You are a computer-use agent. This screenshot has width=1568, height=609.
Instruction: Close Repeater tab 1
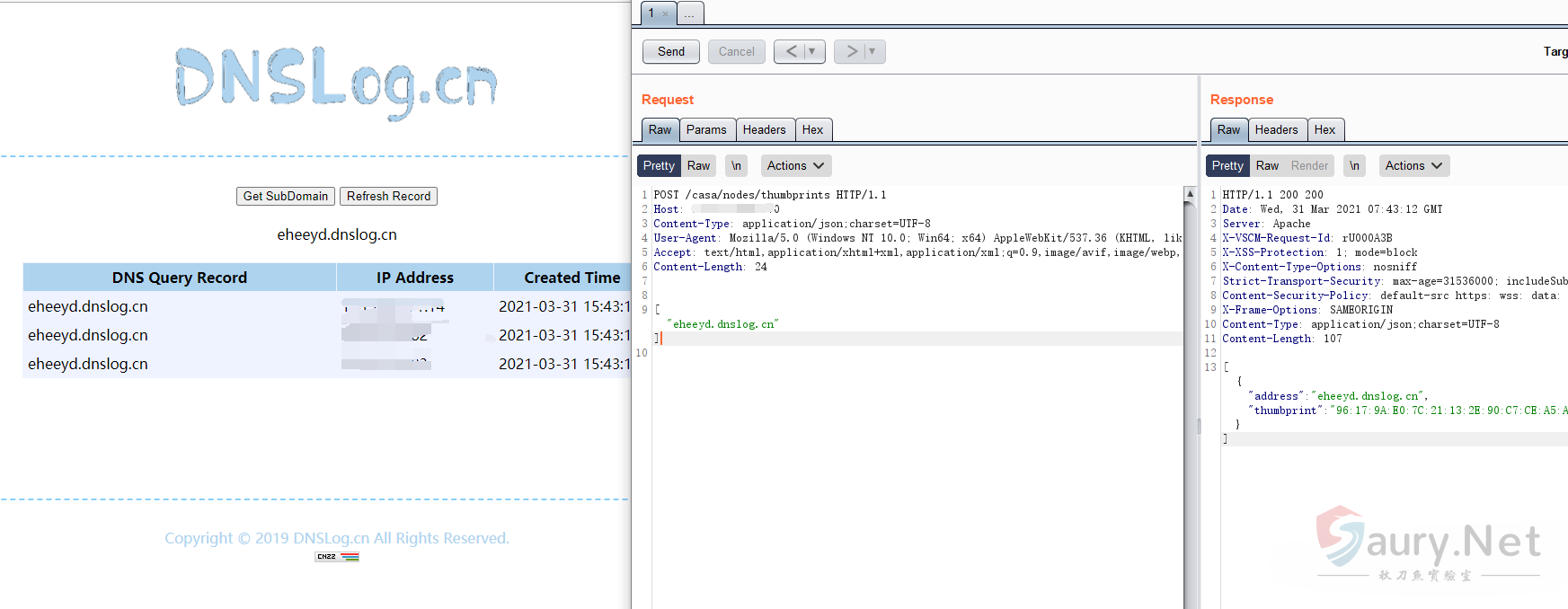pyautogui.click(x=665, y=13)
